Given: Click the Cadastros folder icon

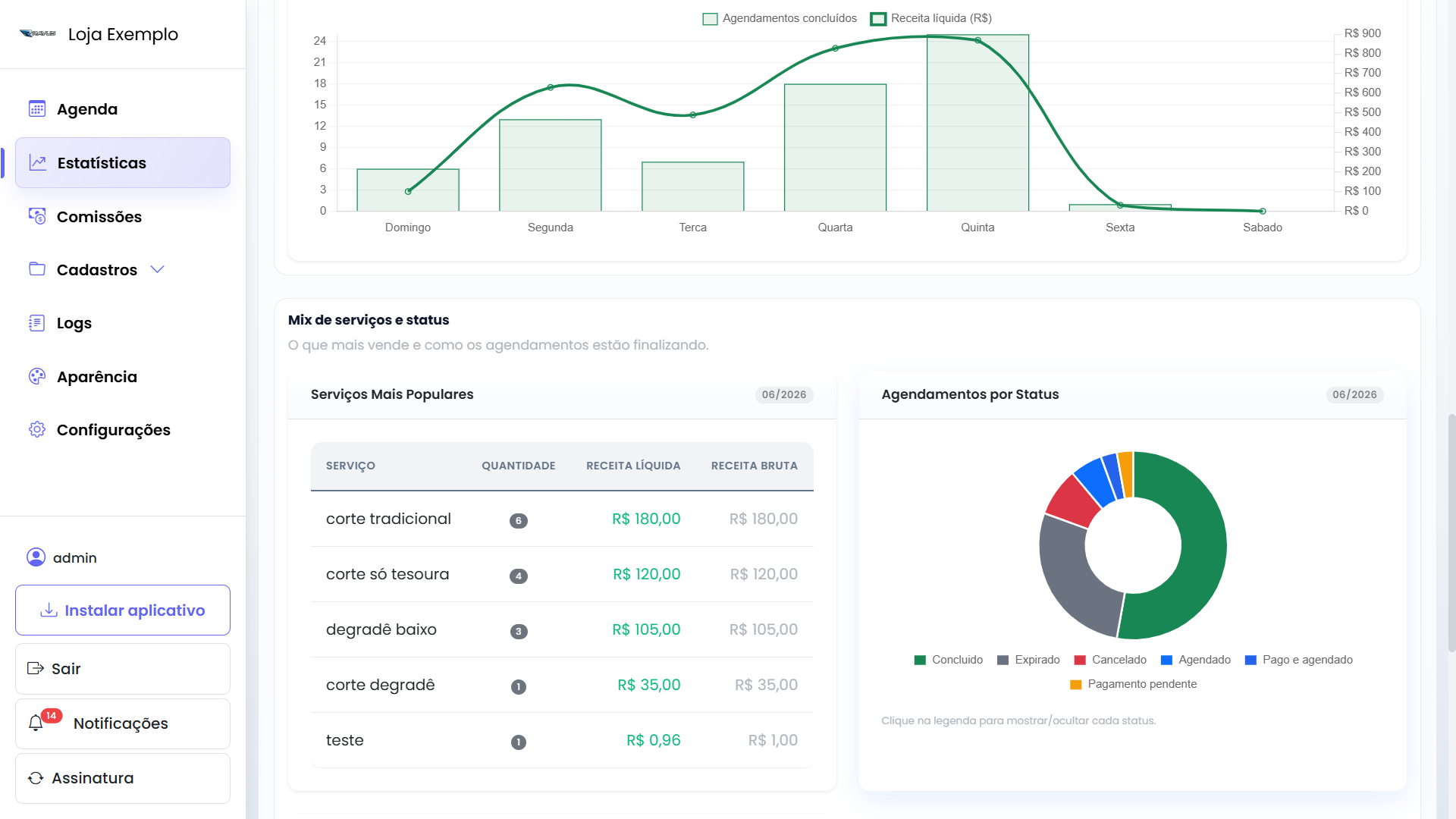Looking at the screenshot, I should (37, 269).
